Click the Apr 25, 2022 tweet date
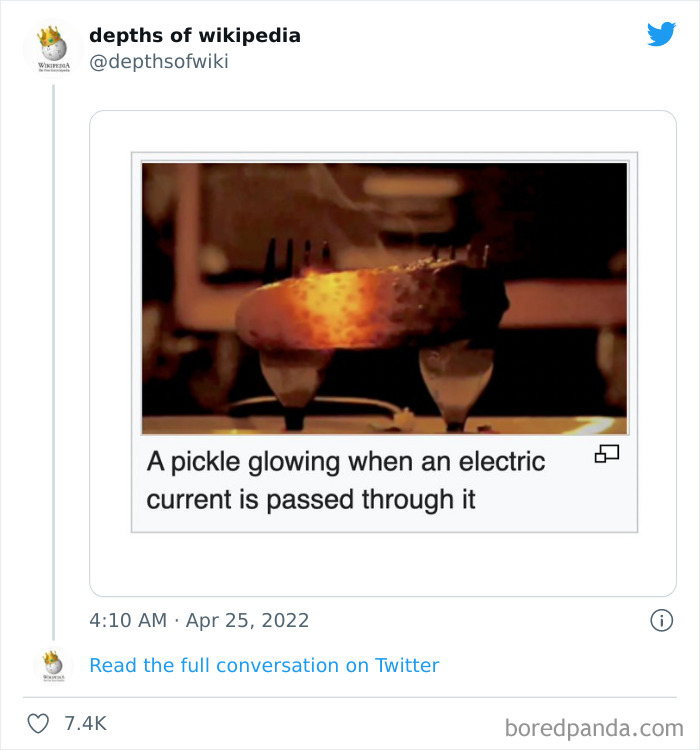Viewport: 700px width, 750px height. point(247,620)
